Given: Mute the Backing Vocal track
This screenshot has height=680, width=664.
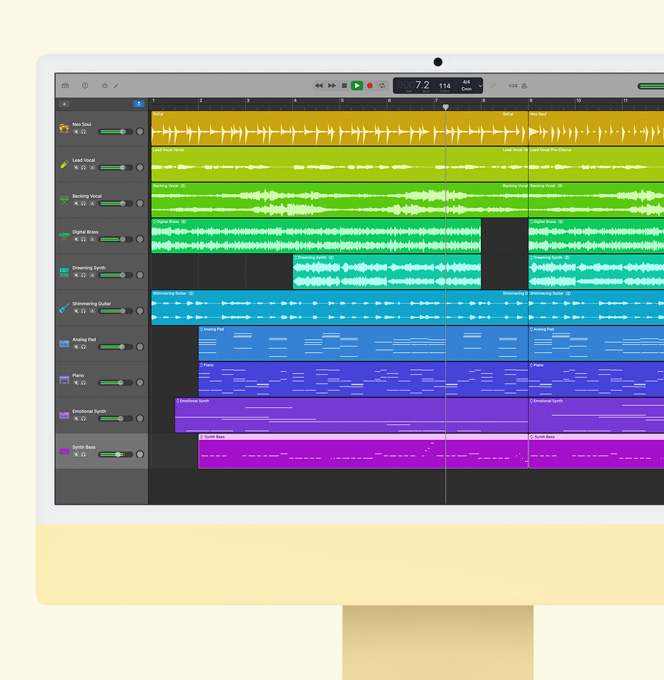Looking at the screenshot, I should [76, 204].
